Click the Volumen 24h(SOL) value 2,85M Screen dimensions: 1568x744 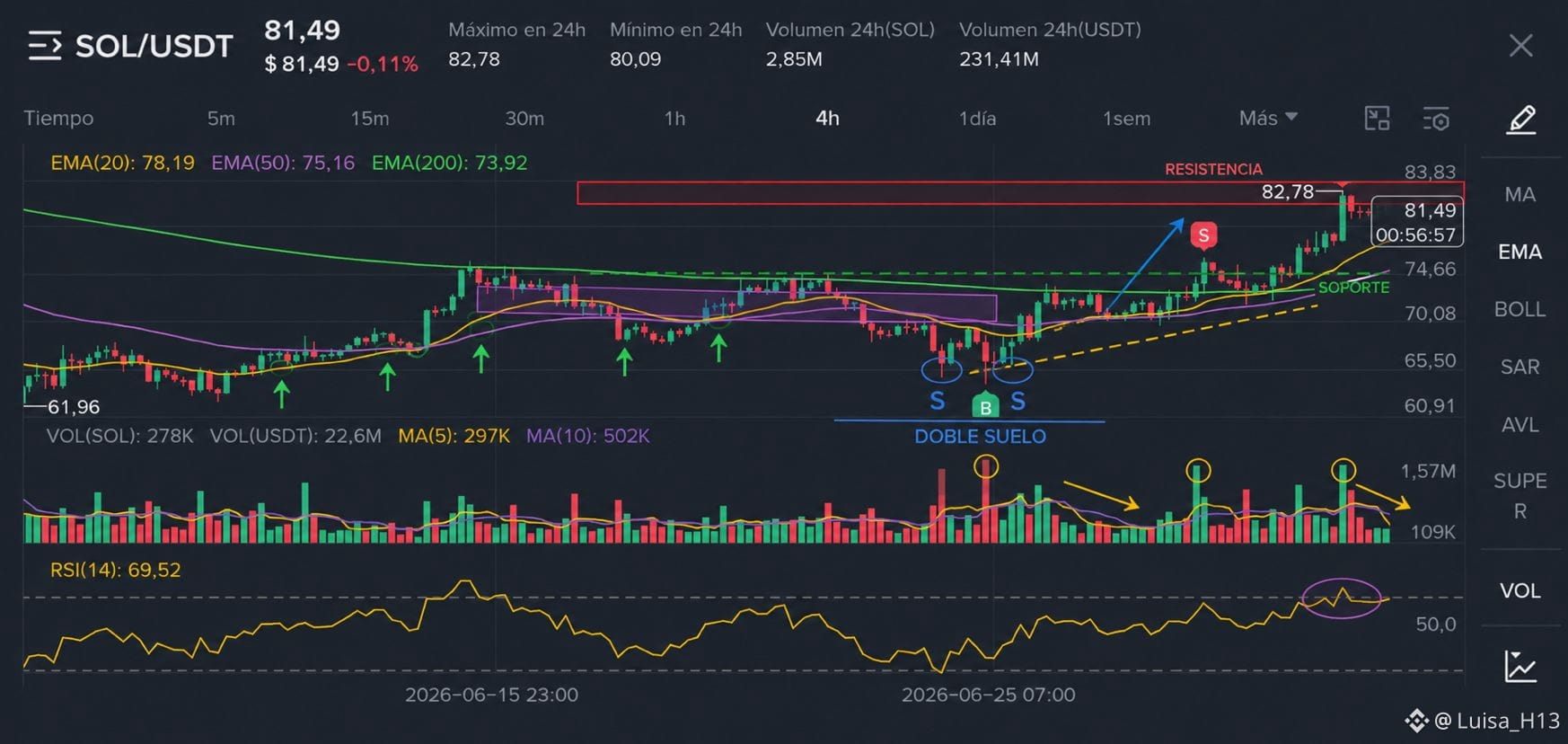[x=794, y=59]
